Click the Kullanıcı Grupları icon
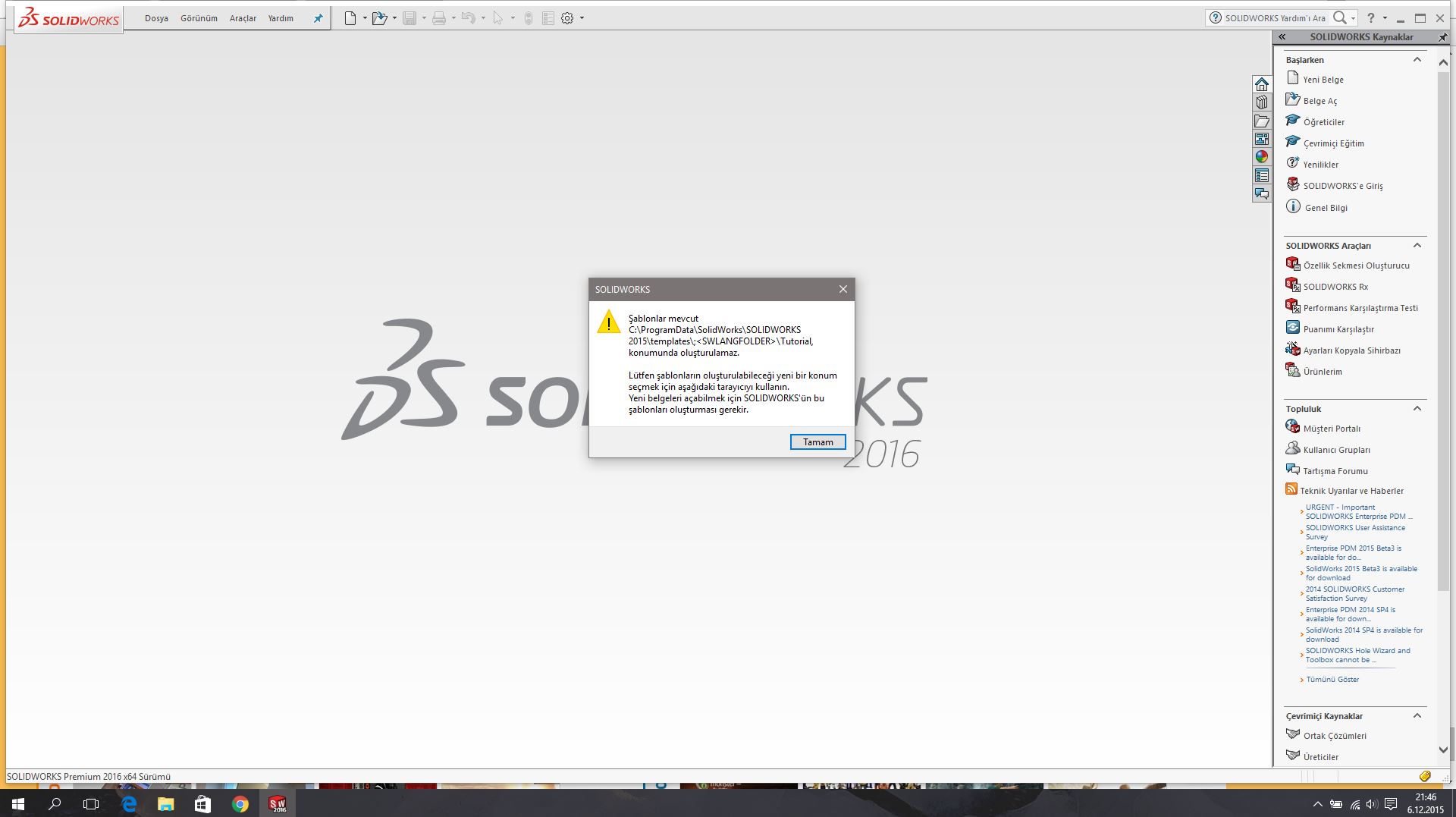The image size is (1456, 817). pos(1293,448)
